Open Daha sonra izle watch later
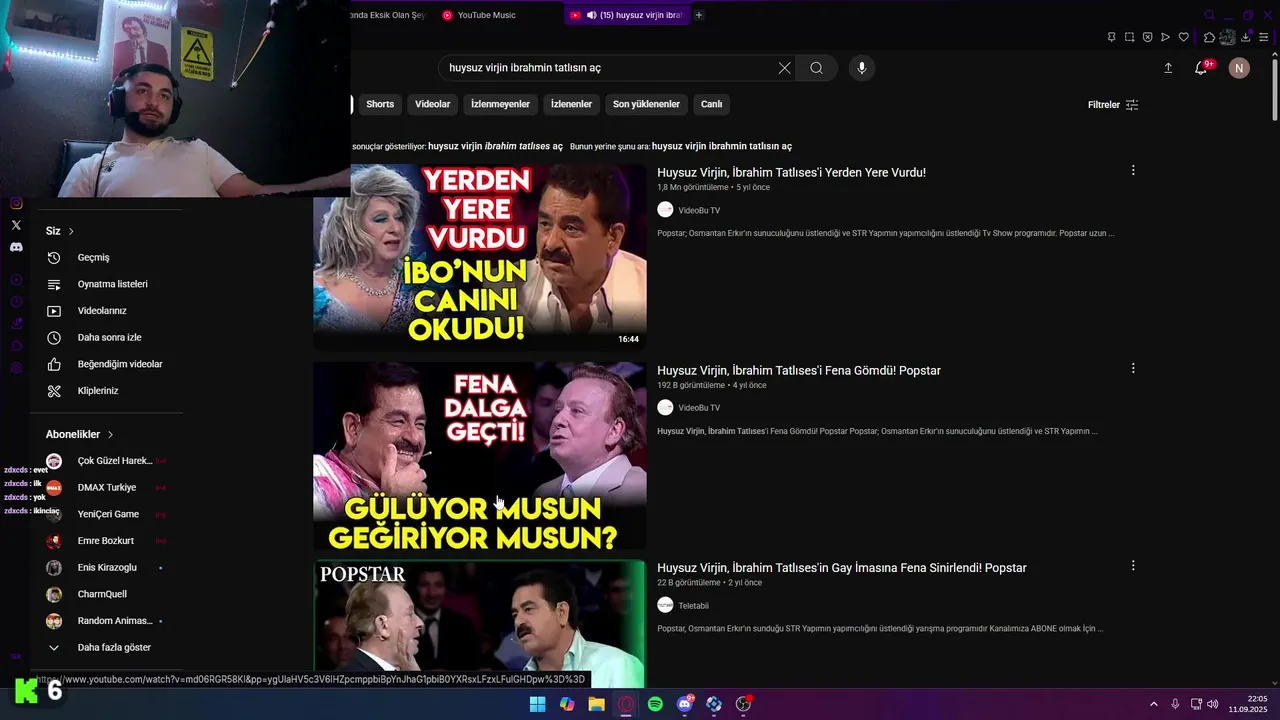The width and height of the screenshot is (1280, 720). 107,338
